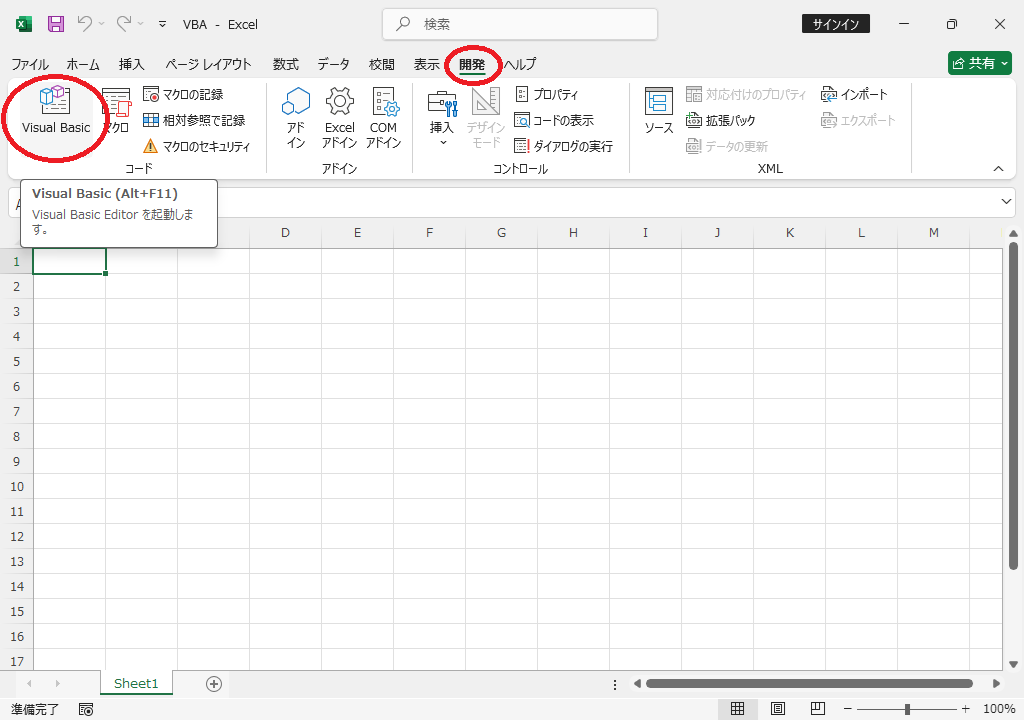The image size is (1024, 720).
Task: Open the undo history dropdown
Action: tap(101, 24)
